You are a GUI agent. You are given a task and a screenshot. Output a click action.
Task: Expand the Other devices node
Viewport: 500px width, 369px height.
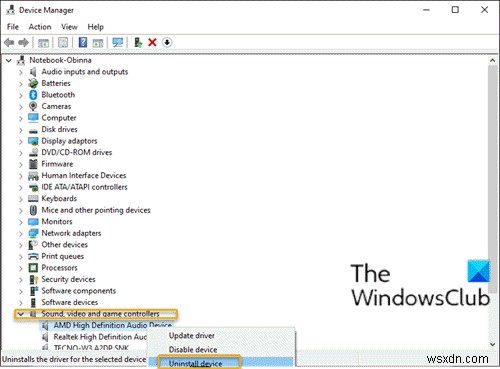coord(21,245)
